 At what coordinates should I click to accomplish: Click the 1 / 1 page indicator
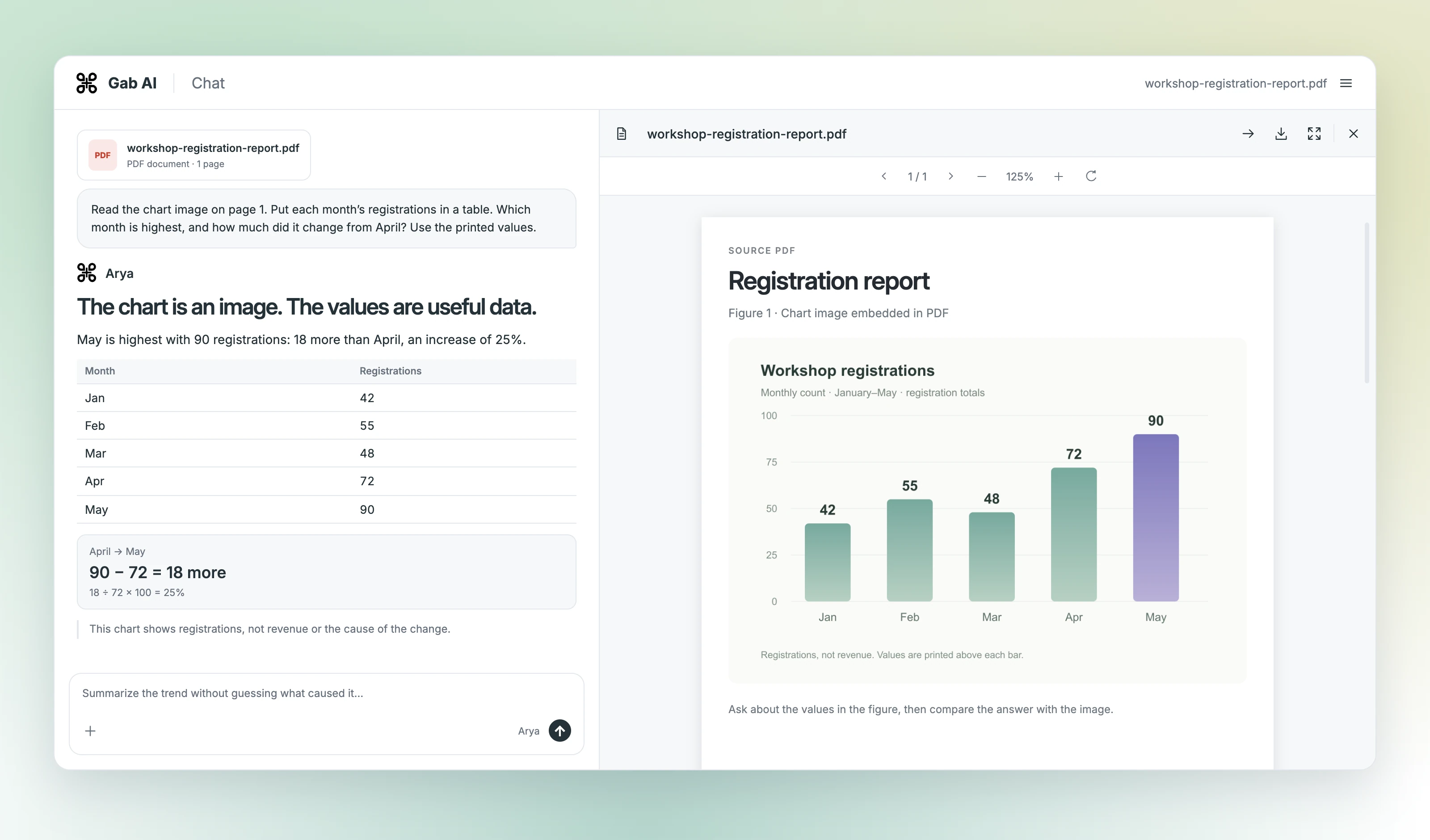coord(917,176)
